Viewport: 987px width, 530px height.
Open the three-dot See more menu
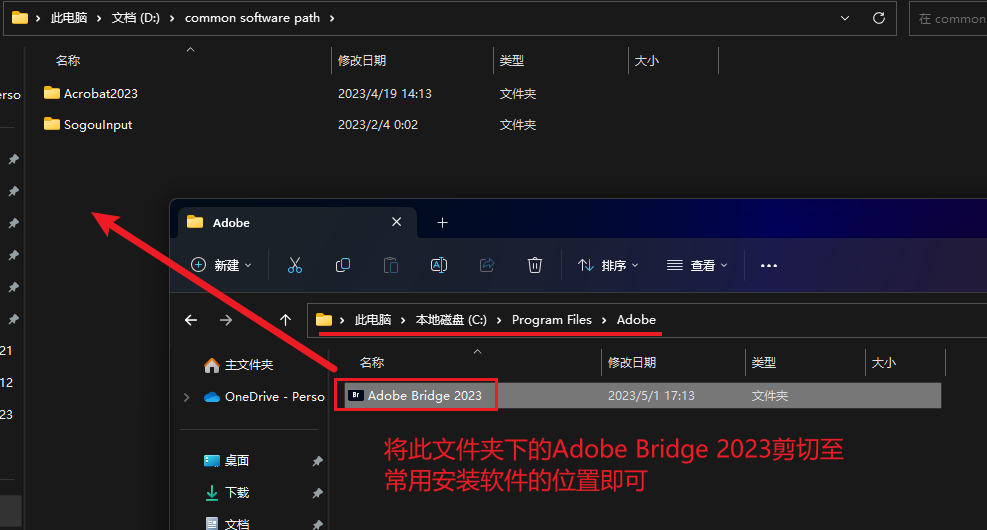769,266
